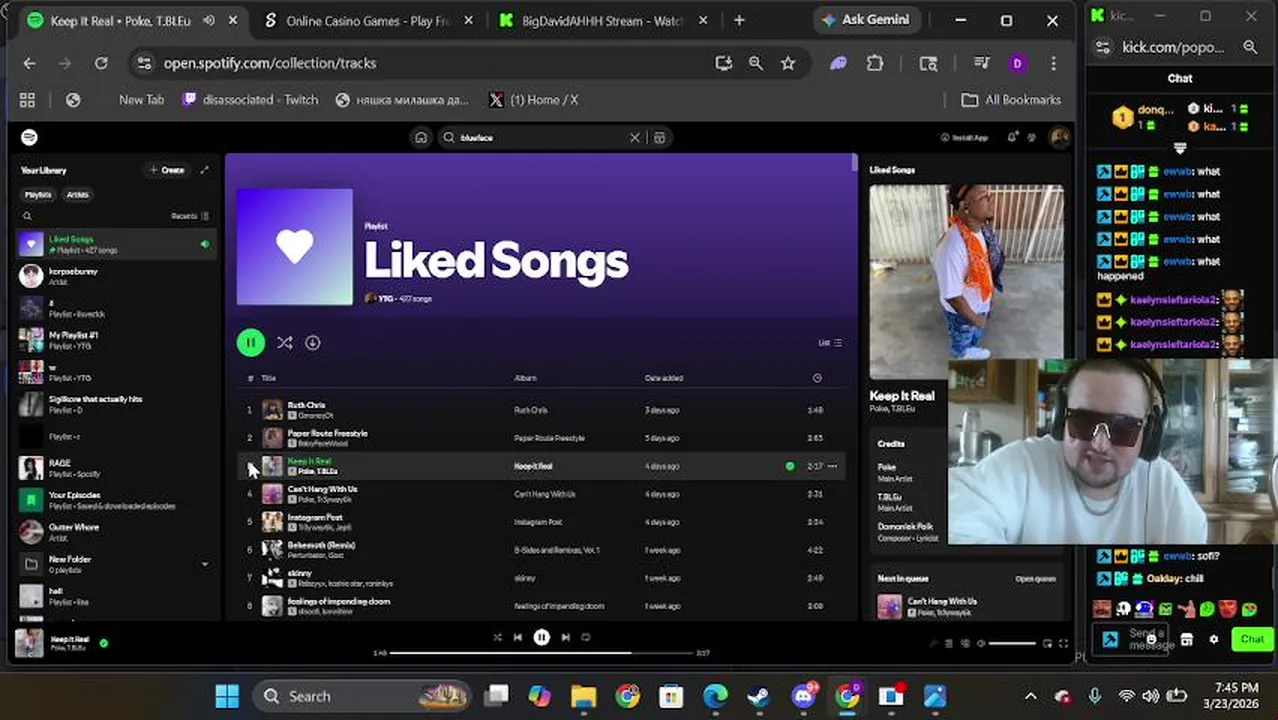Toggle repeat in bottom player bar
1278x720 pixels.
tap(586, 637)
